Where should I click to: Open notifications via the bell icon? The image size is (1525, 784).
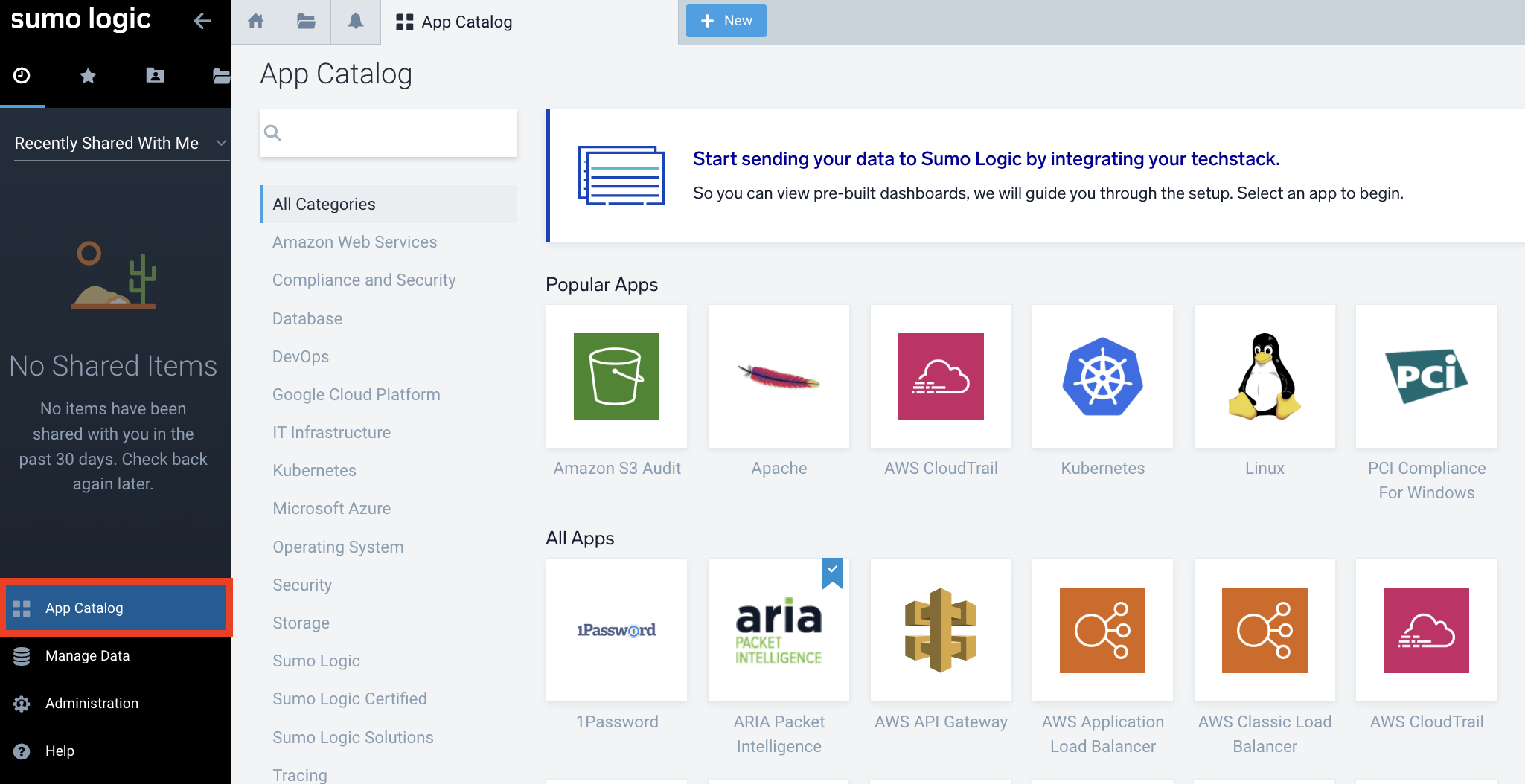355,21
